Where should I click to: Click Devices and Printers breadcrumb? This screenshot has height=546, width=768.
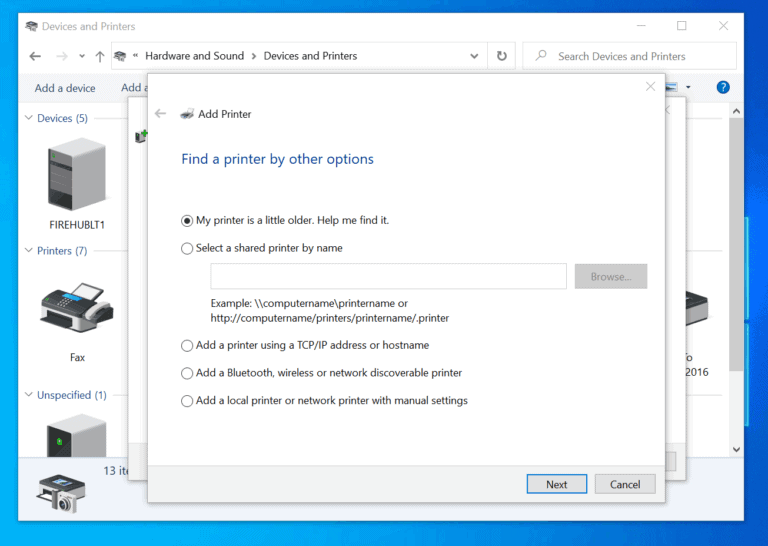click(x=310, y=56)
